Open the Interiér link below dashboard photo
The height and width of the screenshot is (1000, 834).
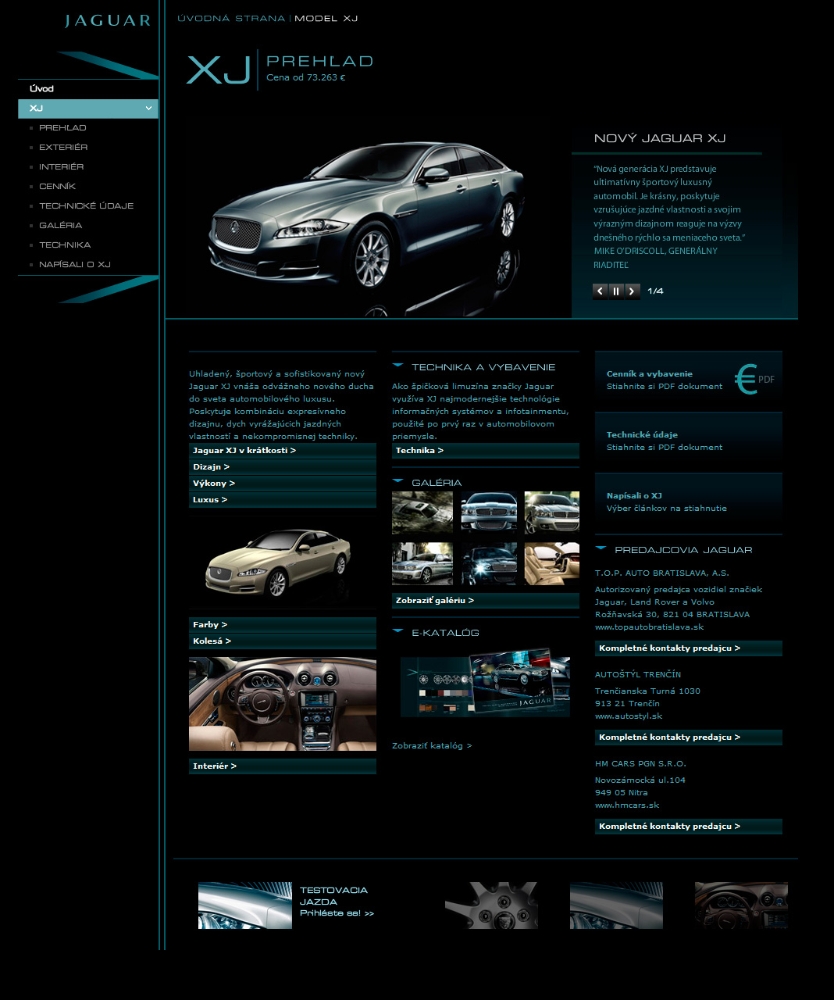point(282,767)
